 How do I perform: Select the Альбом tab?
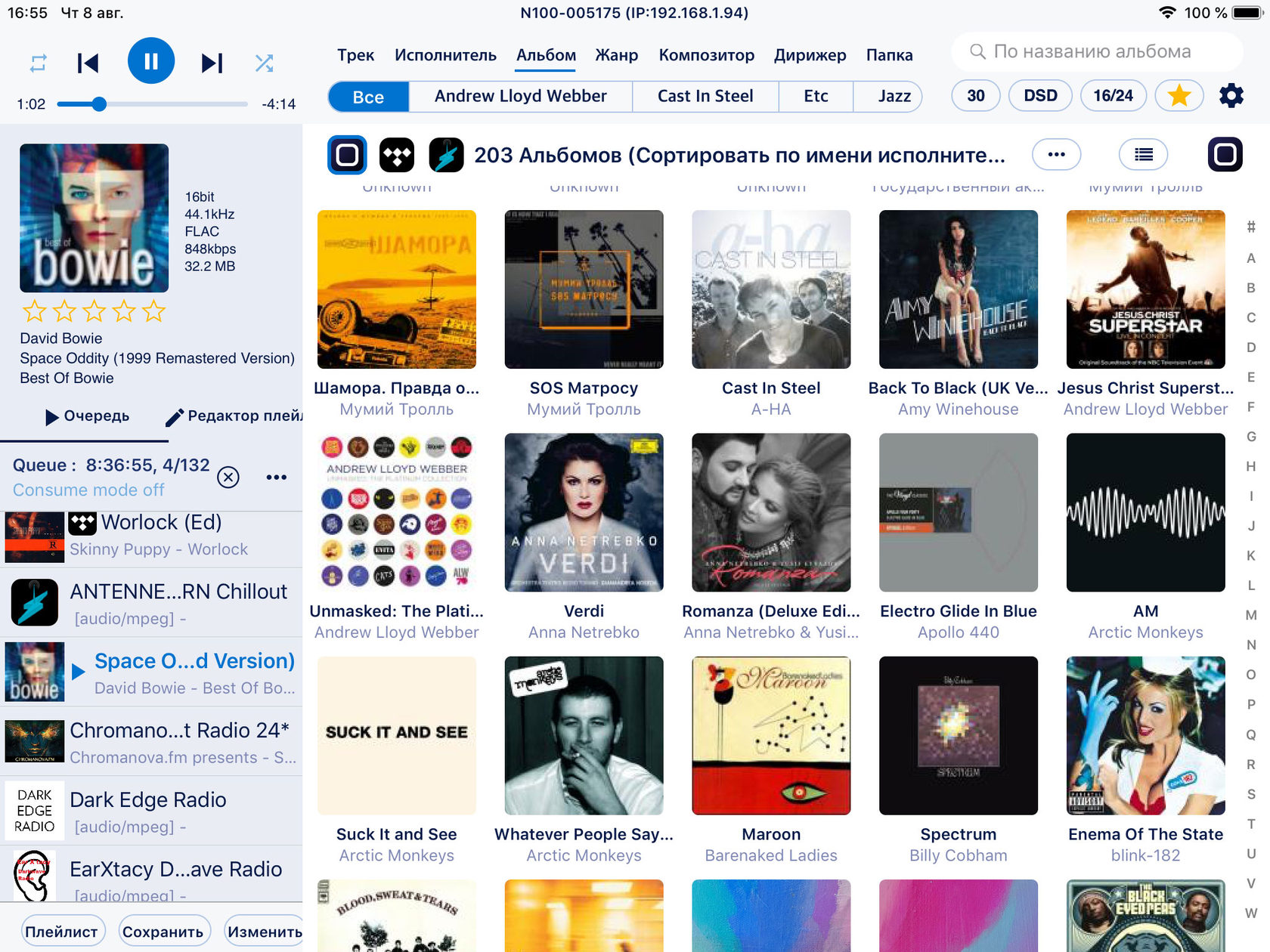point(546,55)
